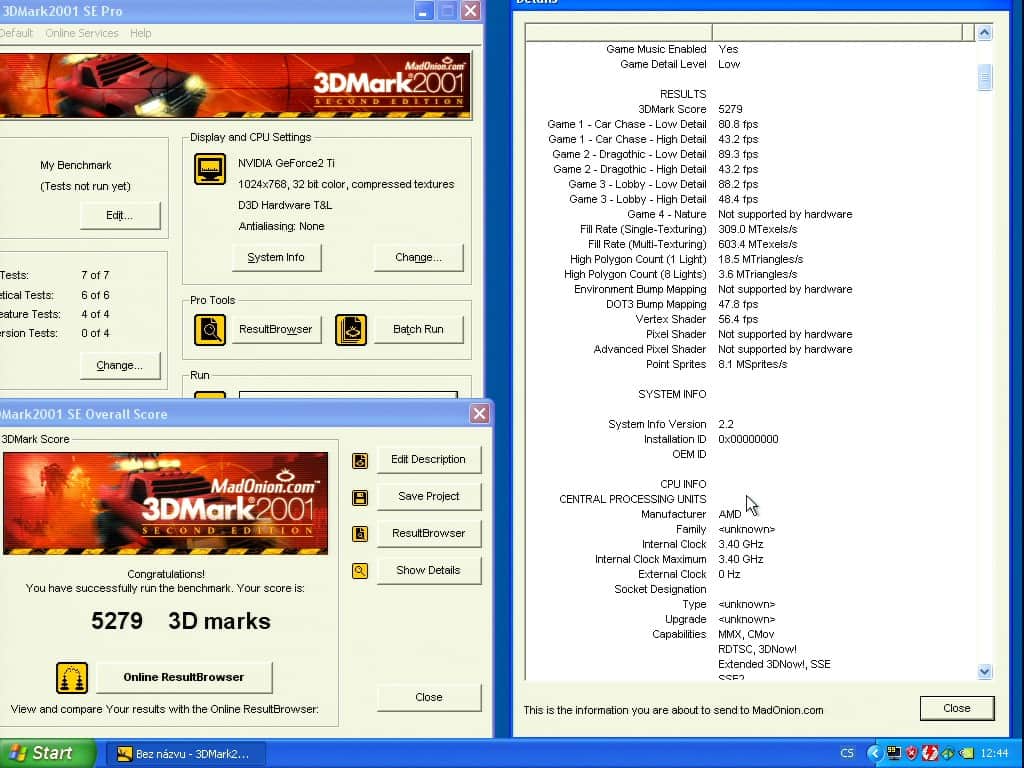Save the project with Save Project
1024x768 pixels.
(x=428, y=496)
